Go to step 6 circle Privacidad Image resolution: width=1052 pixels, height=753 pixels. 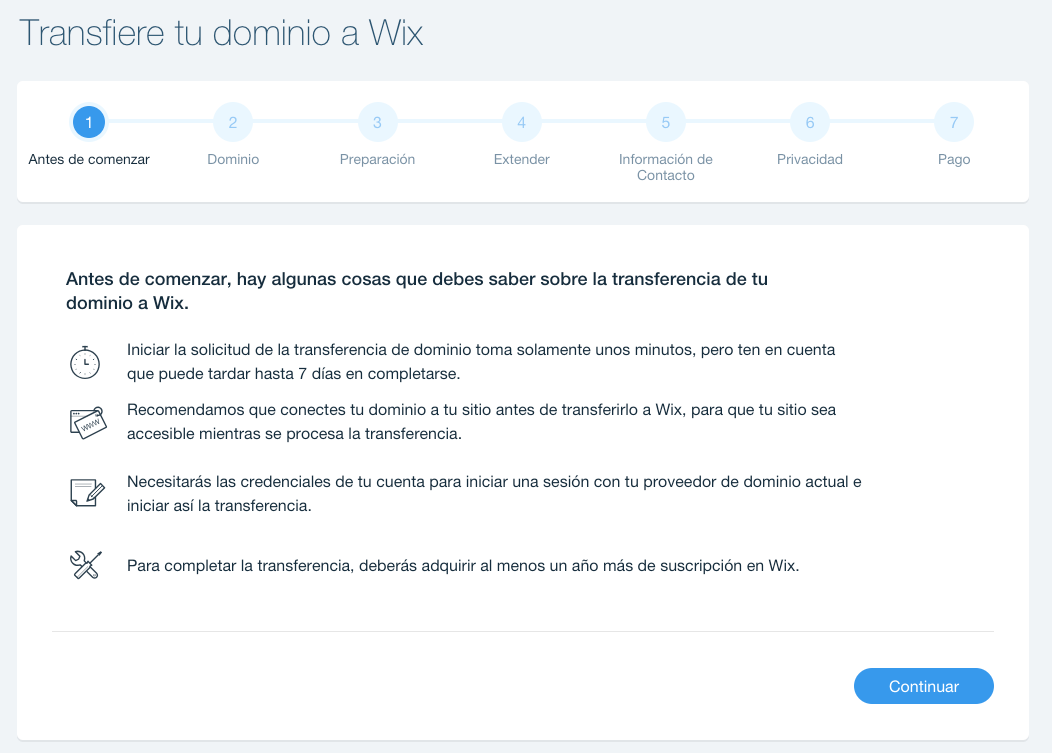(x=810, y=122)
